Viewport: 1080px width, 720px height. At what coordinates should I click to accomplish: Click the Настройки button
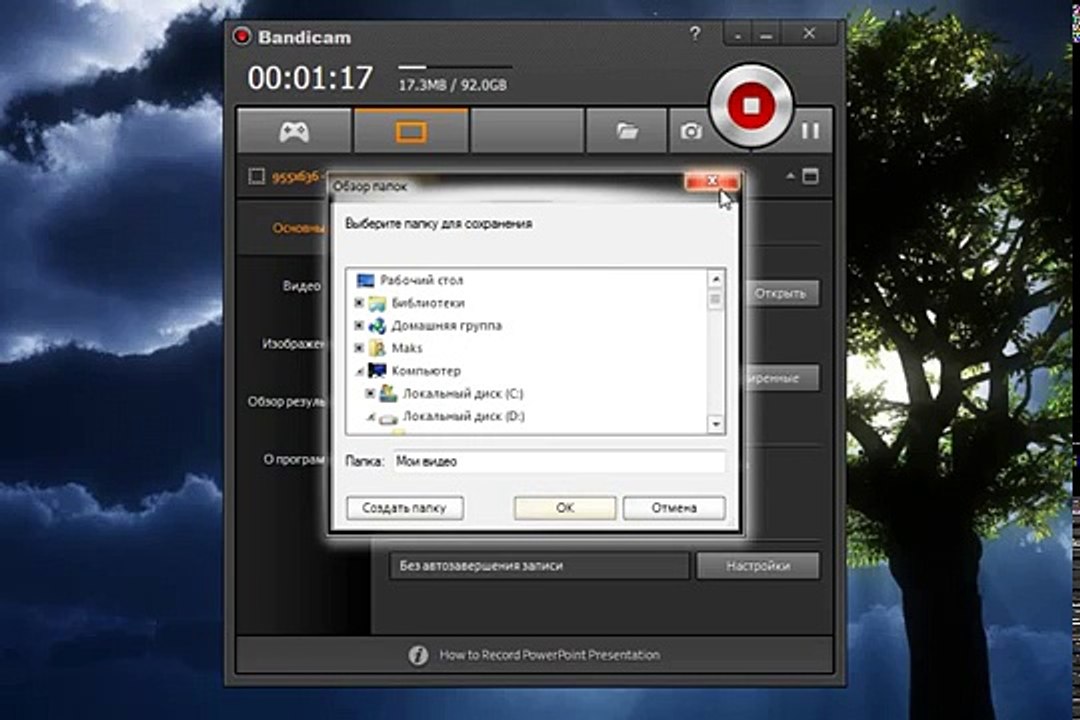point(758,566)
